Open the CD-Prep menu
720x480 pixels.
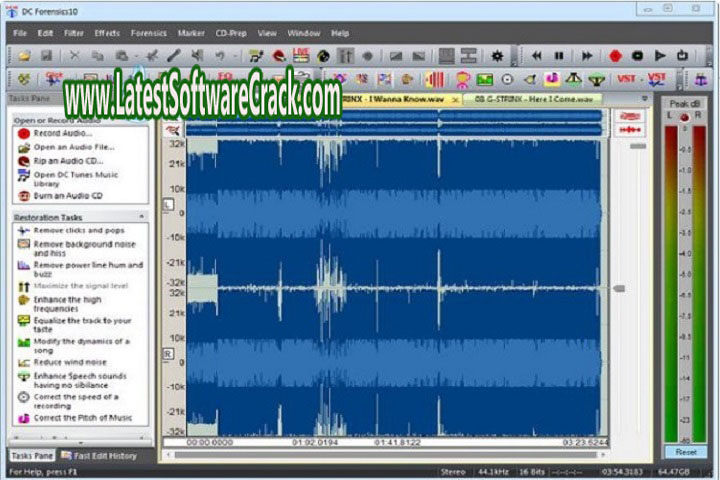pos(231,33)
